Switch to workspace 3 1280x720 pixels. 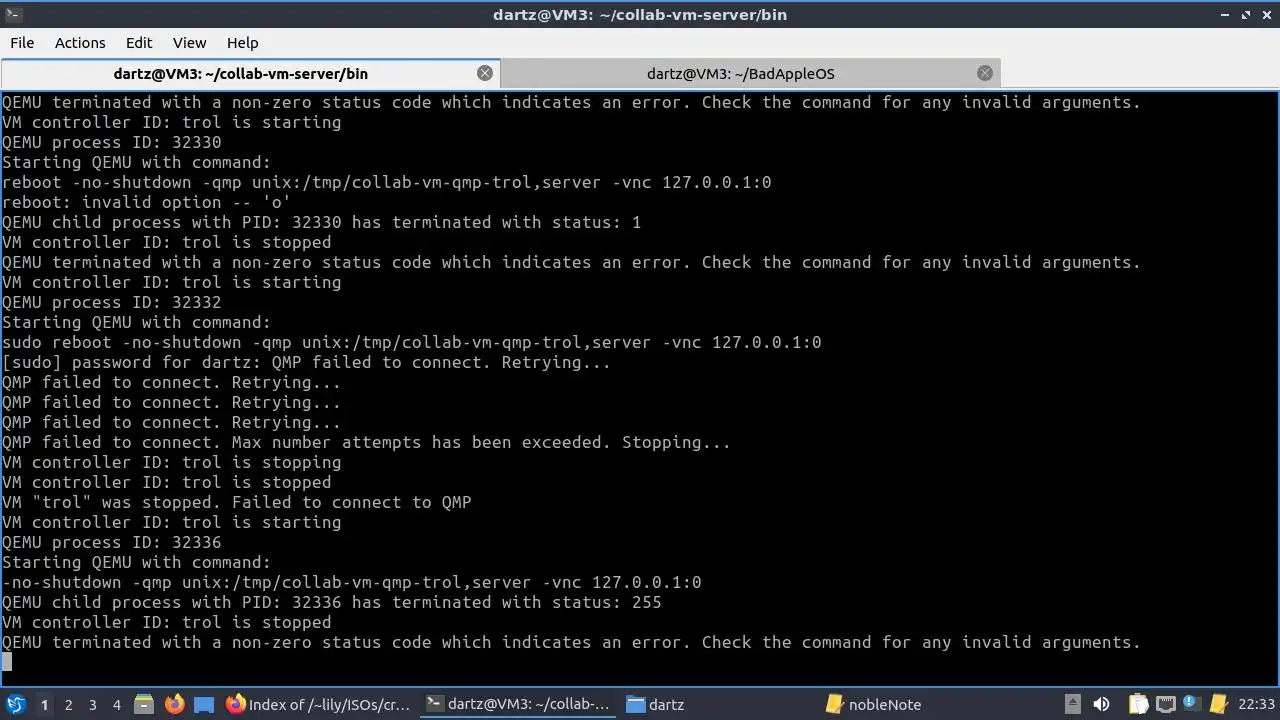[x=92, y=705]
